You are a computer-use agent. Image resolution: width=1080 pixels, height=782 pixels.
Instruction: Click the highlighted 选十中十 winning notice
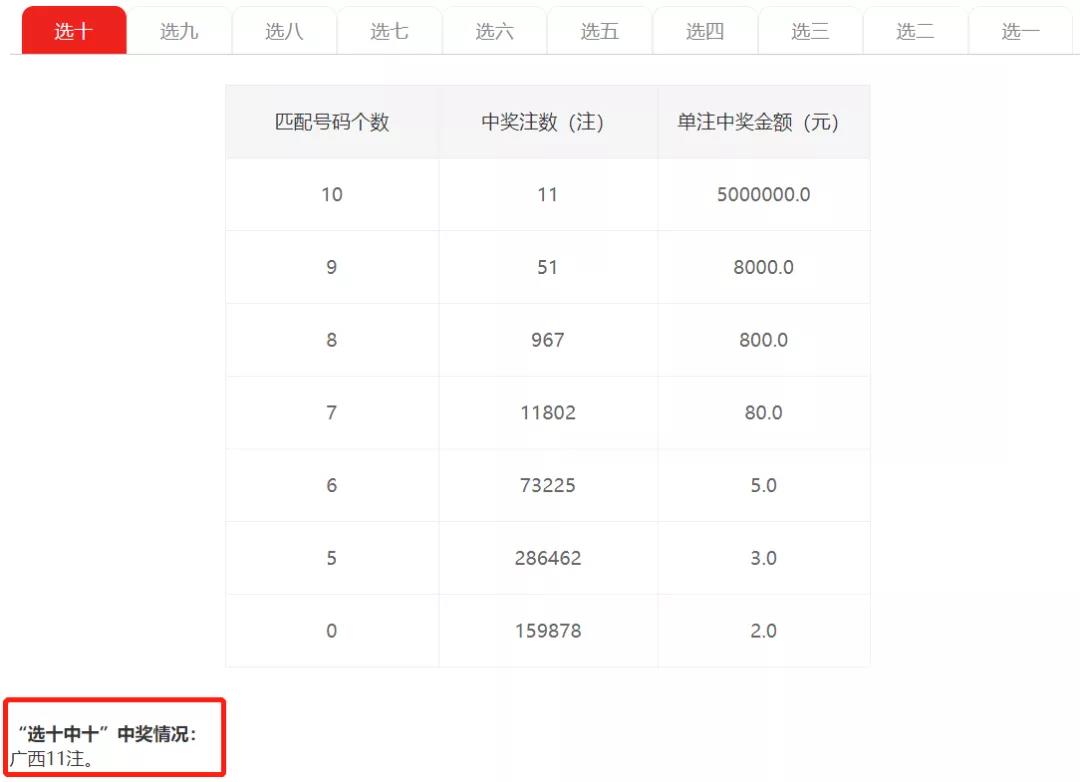click(115, 736)
